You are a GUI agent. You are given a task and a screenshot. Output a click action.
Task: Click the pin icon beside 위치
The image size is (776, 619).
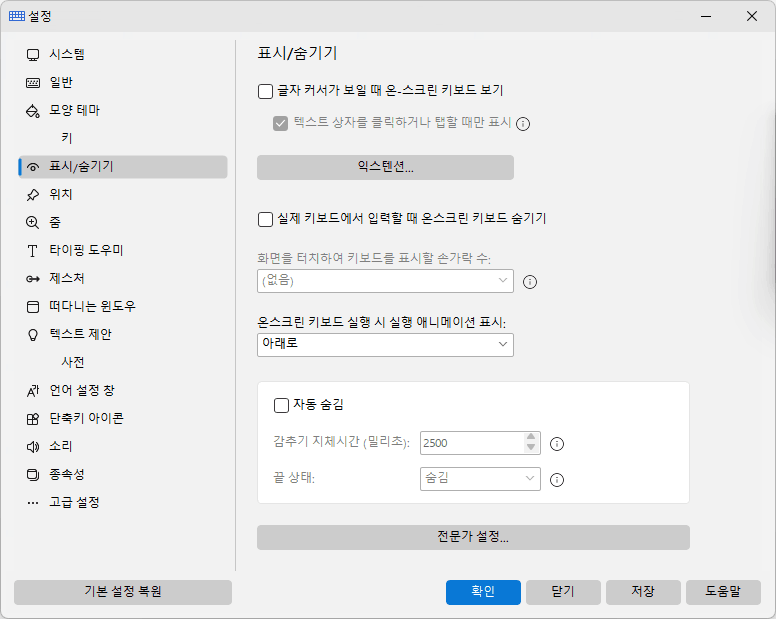(33, 195)
